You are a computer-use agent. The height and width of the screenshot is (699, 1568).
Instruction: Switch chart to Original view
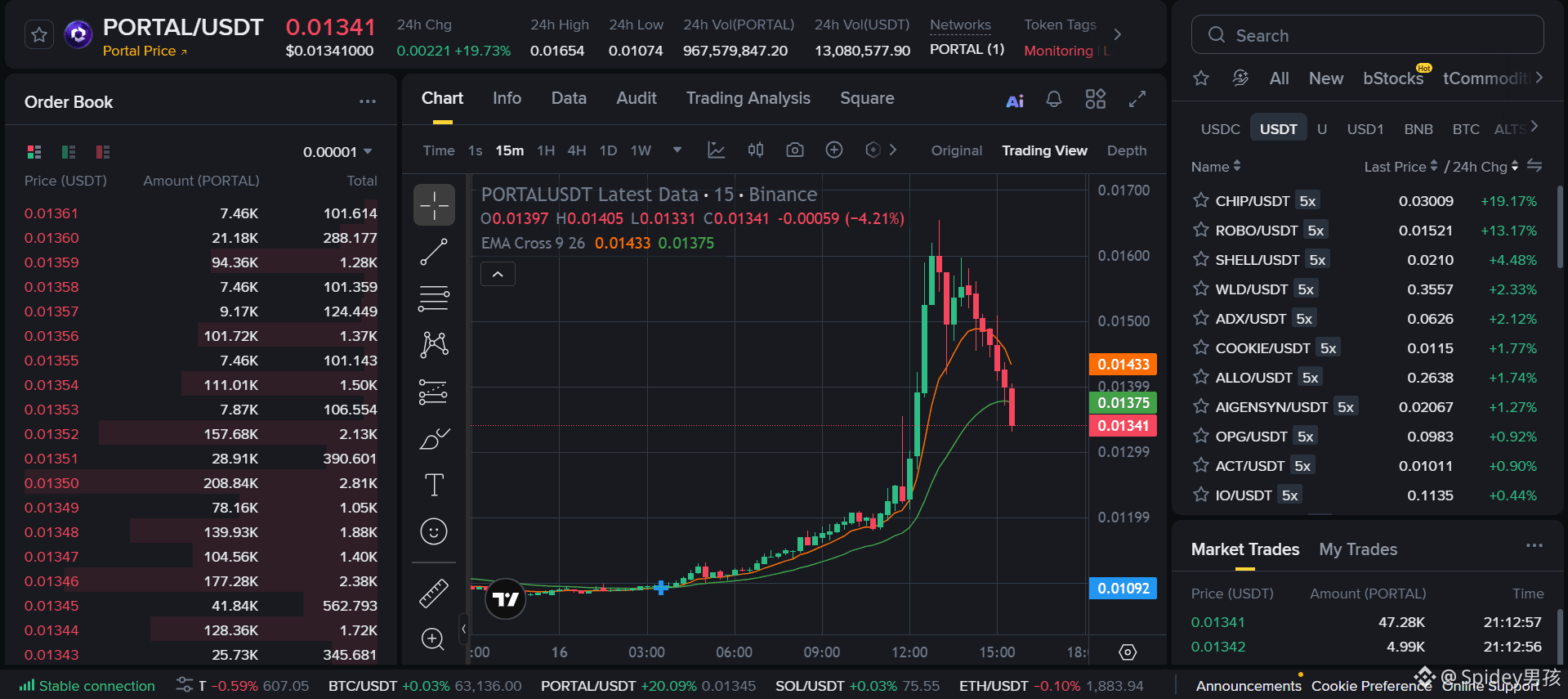coord(957,150)
